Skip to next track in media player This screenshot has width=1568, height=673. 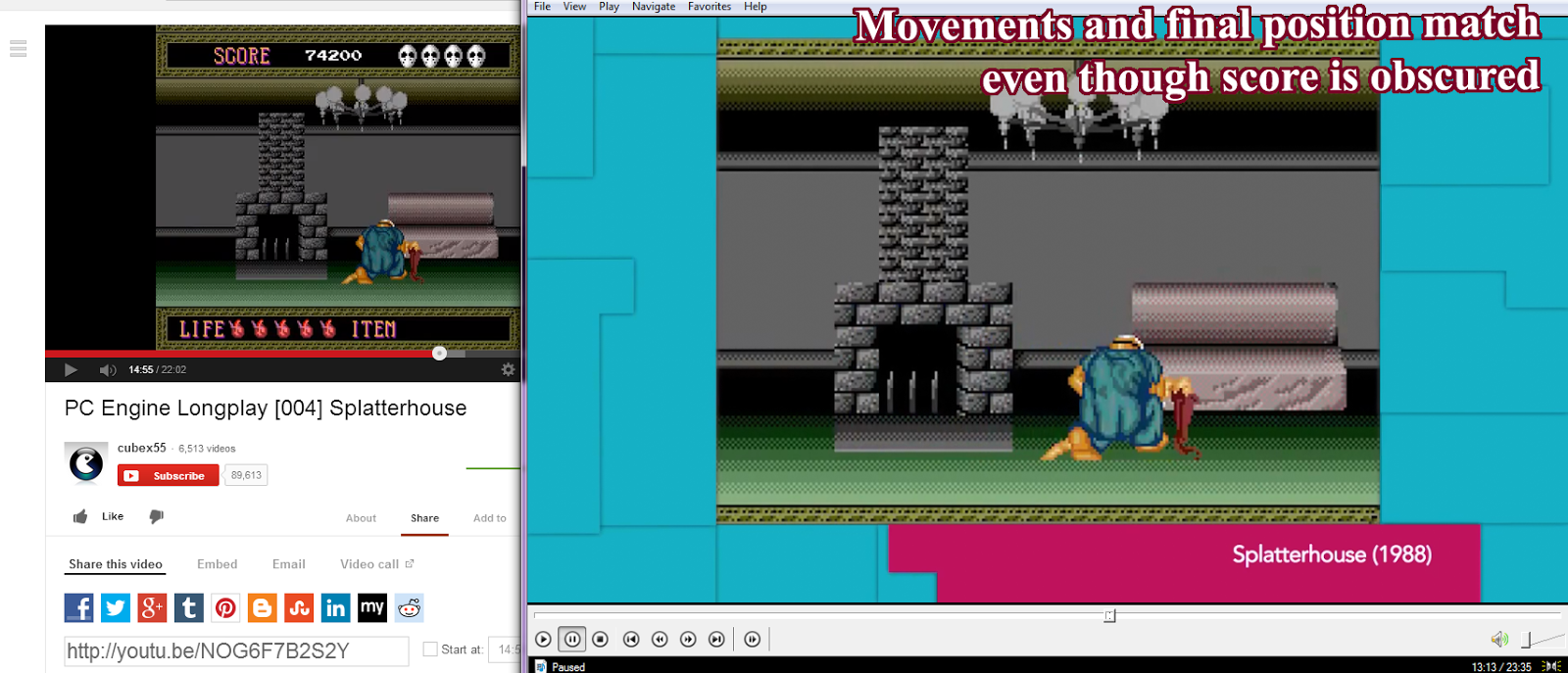[716, 640]
